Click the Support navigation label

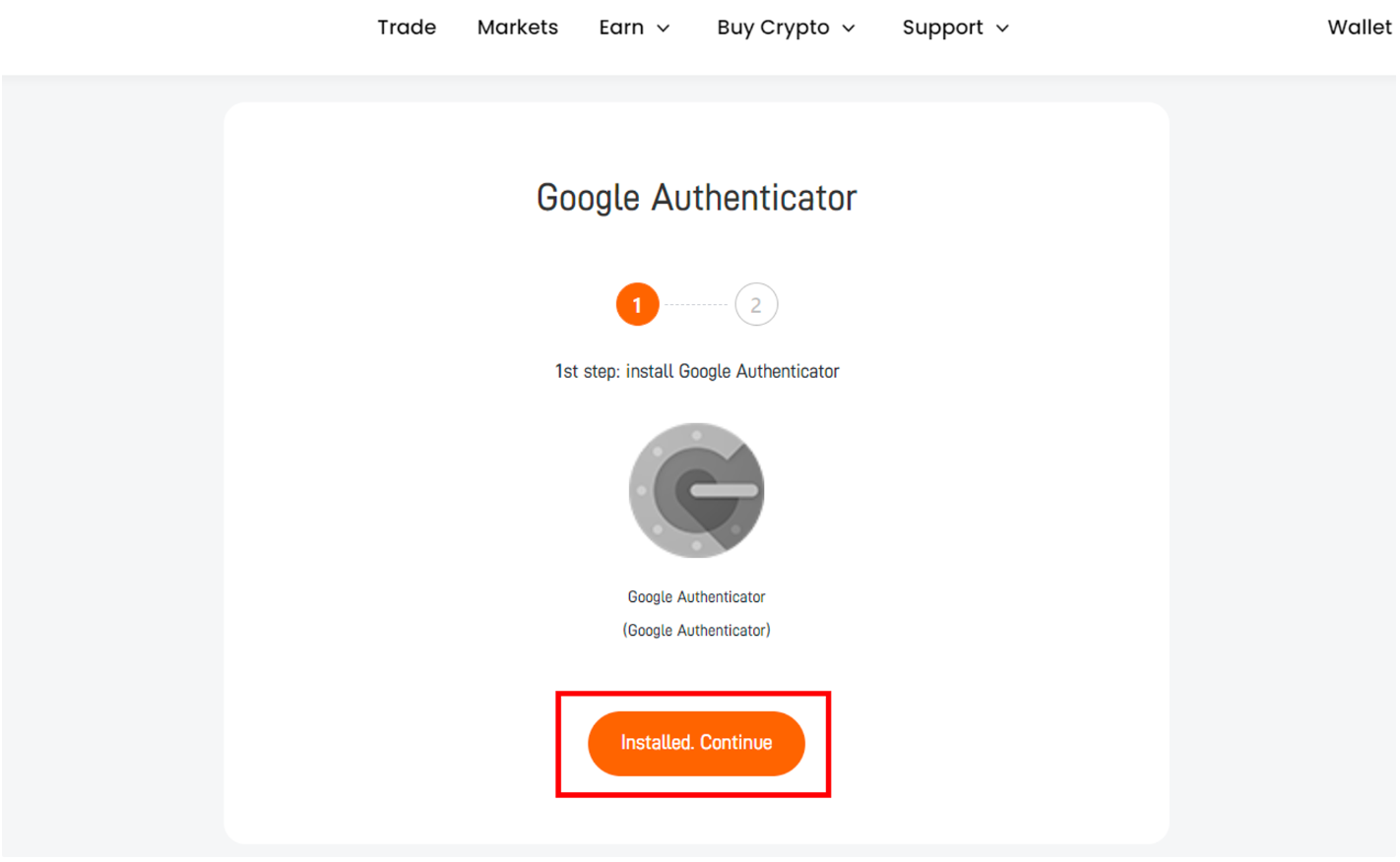942,28
